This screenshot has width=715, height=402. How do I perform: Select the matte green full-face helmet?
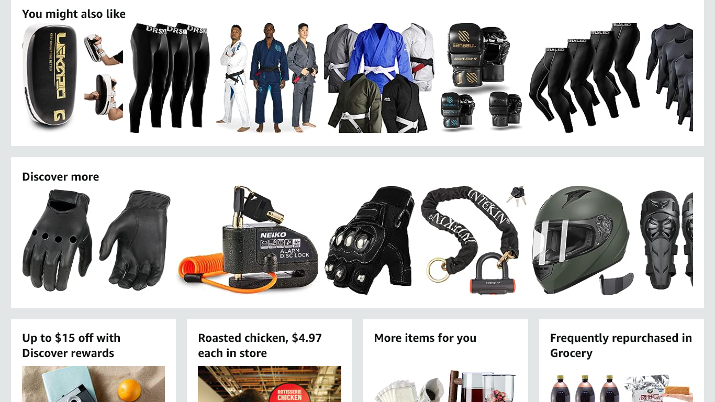[583, 240]
